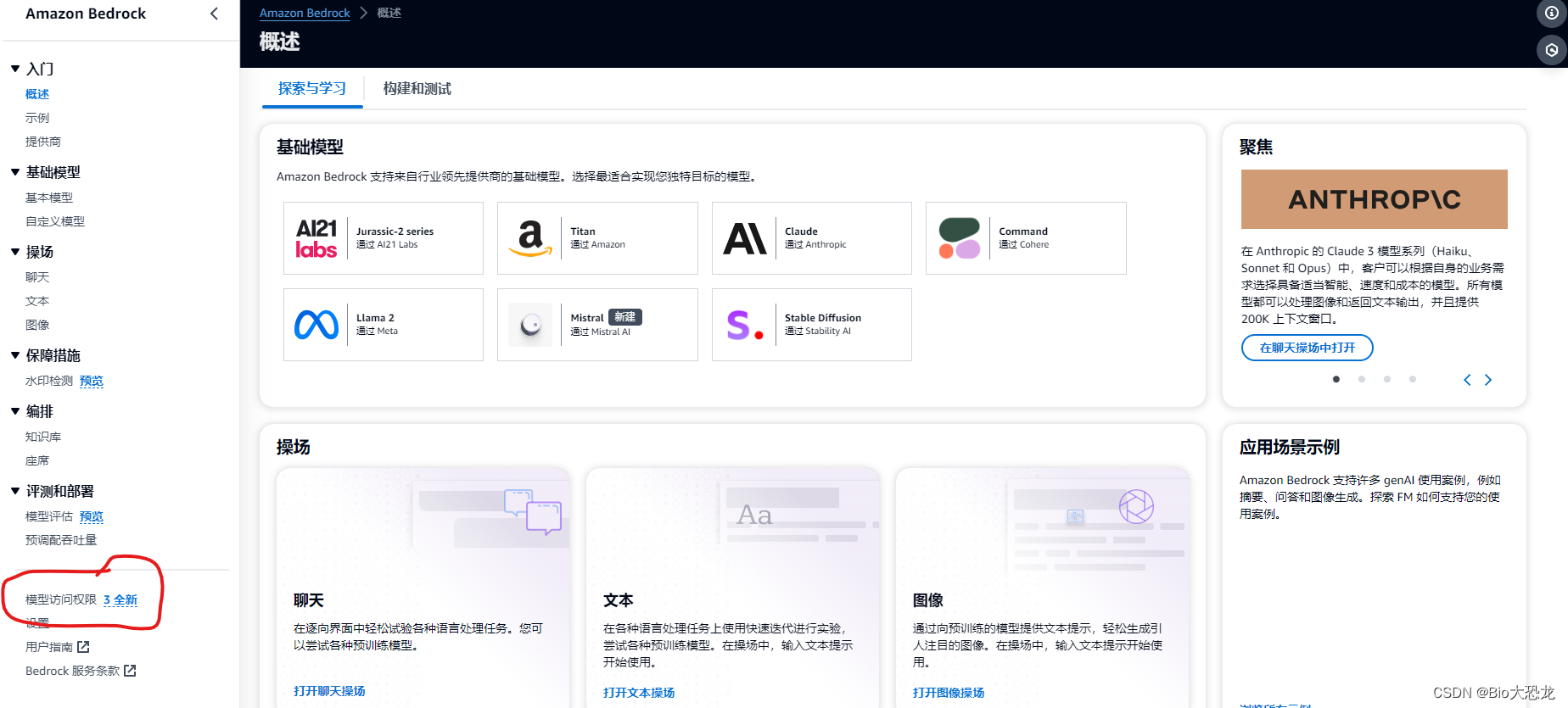The height and width of the screenshot is (708, 1568).
Task: Open external link icon beside Bedrock 服务条款
Action: (130, 671)
